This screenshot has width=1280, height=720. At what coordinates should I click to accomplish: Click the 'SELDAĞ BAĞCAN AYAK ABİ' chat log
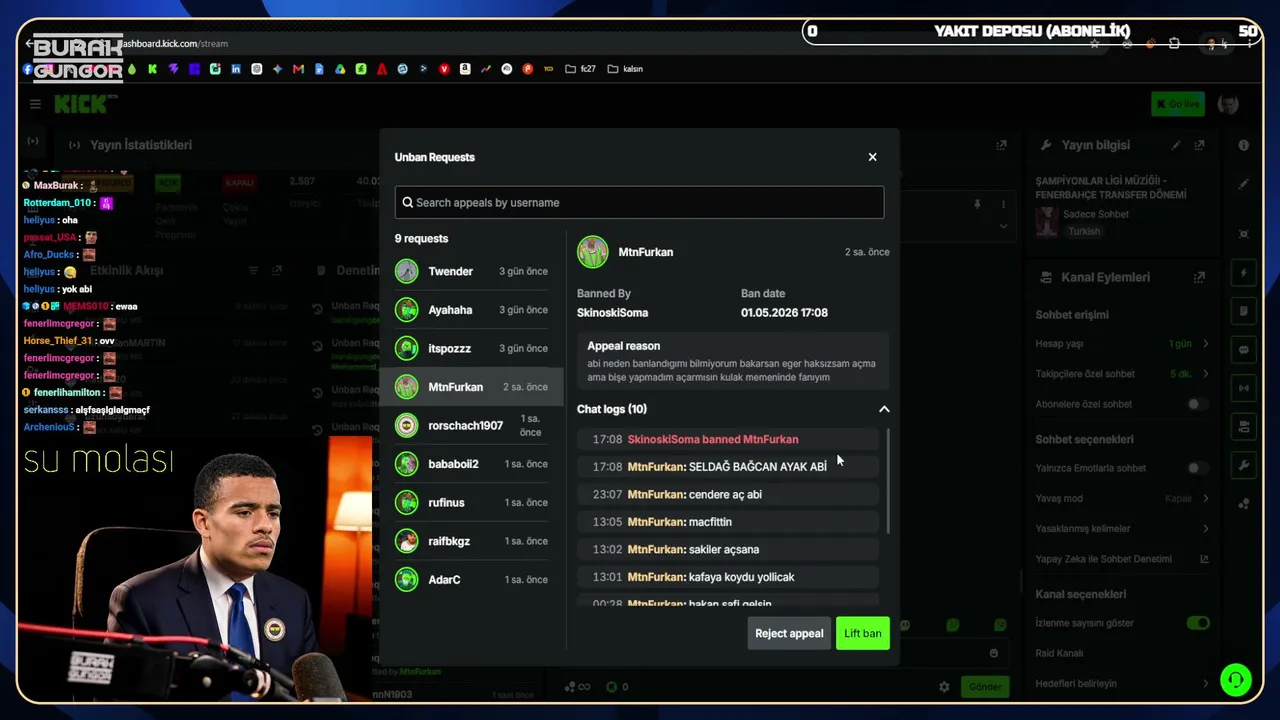(x=728, y=467)
